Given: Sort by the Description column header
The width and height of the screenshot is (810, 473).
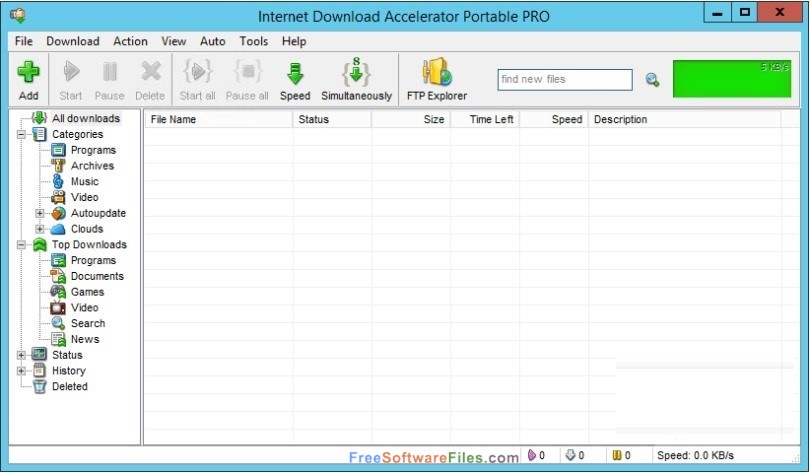Looking at the screenshot, I should coord(685,119).
